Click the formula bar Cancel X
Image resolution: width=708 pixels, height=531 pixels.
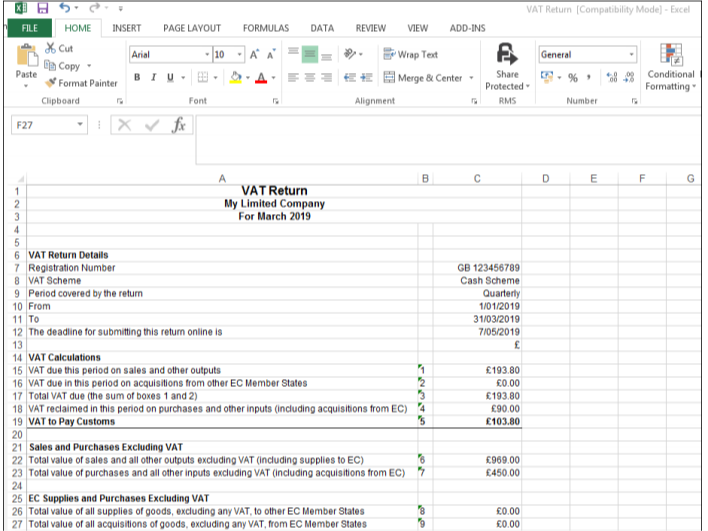pyautogui.click(x=124, y=125)
